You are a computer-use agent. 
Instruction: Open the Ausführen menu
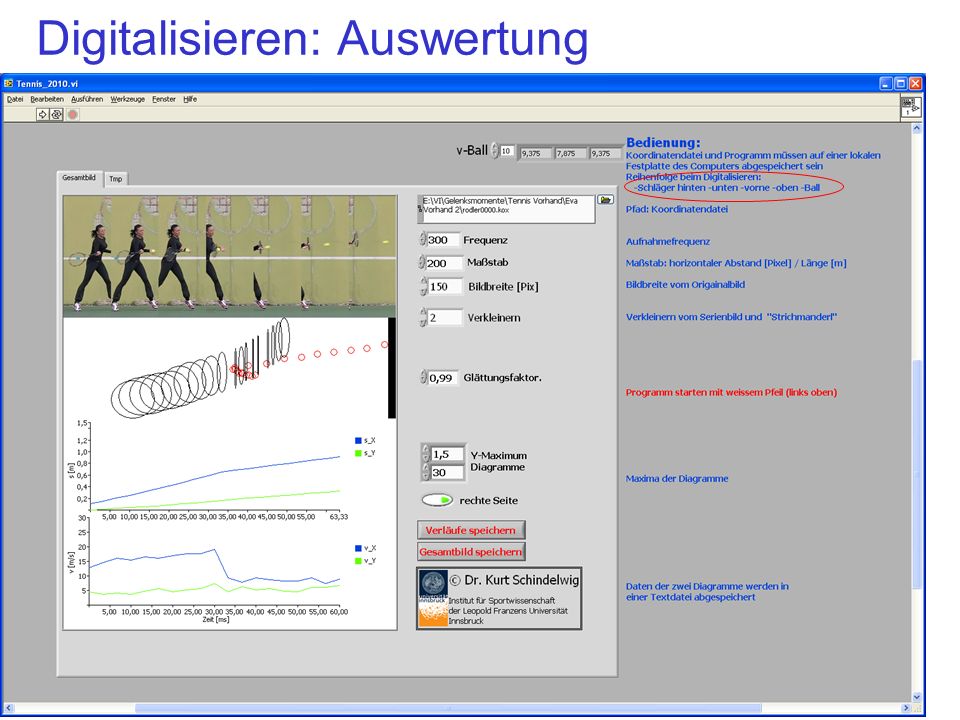[x=87, y=99]
